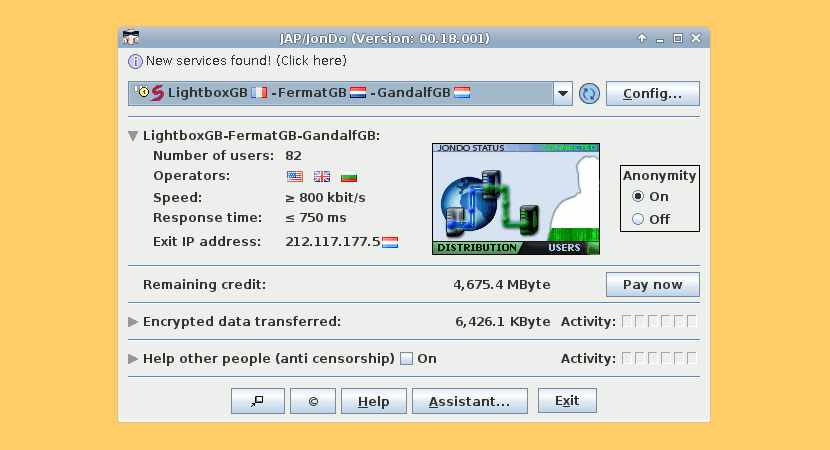The height and width of the screenshot is (450, 830).
Task: Enable the anti censorship On checkbox
Action: pyautogui.click(x=407, y=359)
